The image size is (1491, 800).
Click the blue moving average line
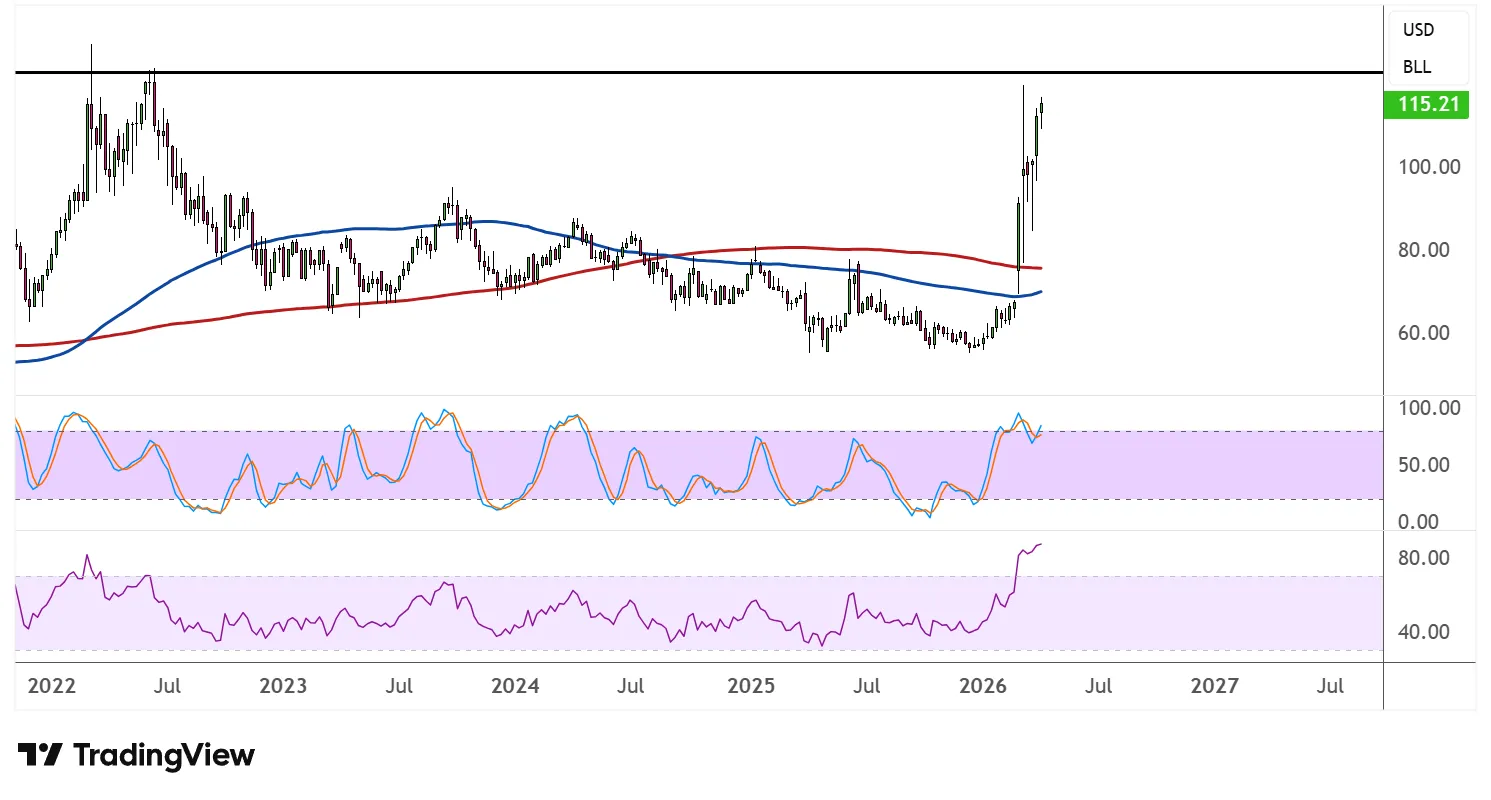coord(400,228)
